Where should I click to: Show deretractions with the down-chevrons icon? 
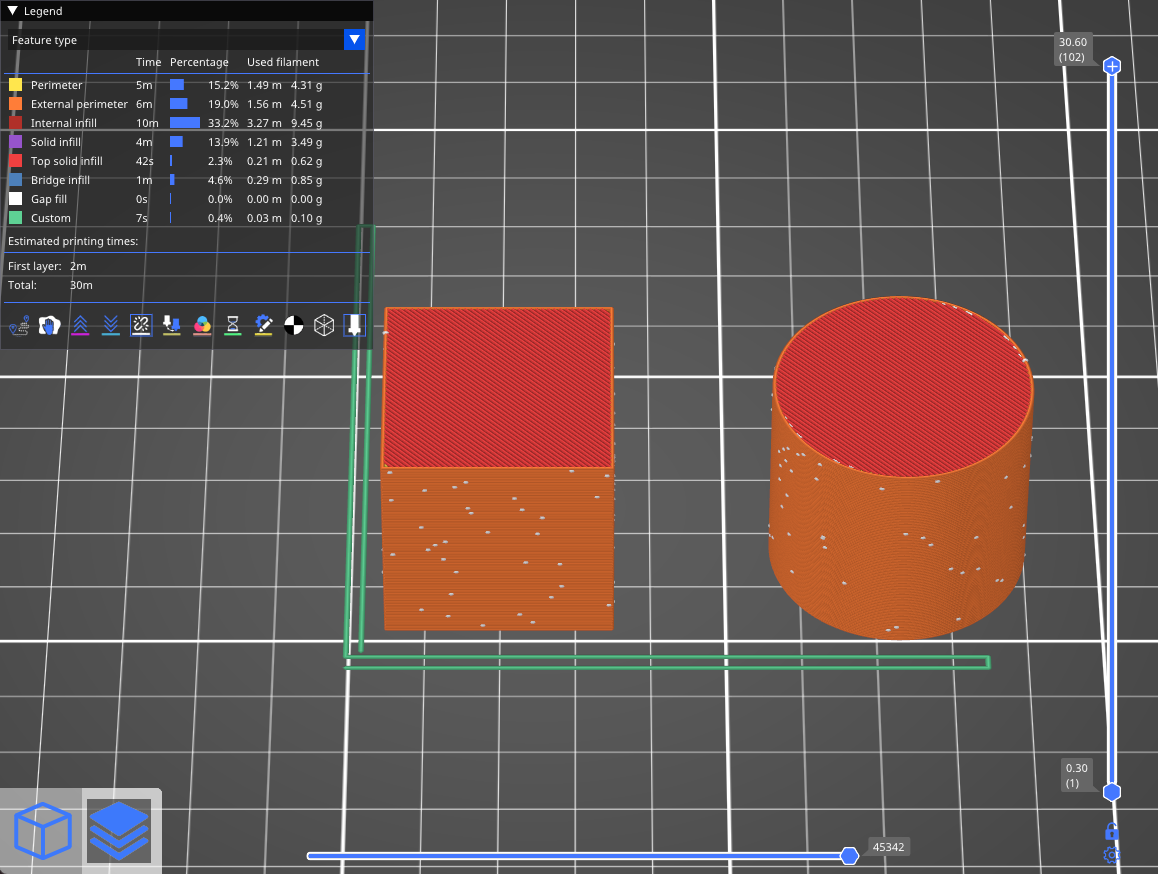pyautogui.click(x=111, y=325)
